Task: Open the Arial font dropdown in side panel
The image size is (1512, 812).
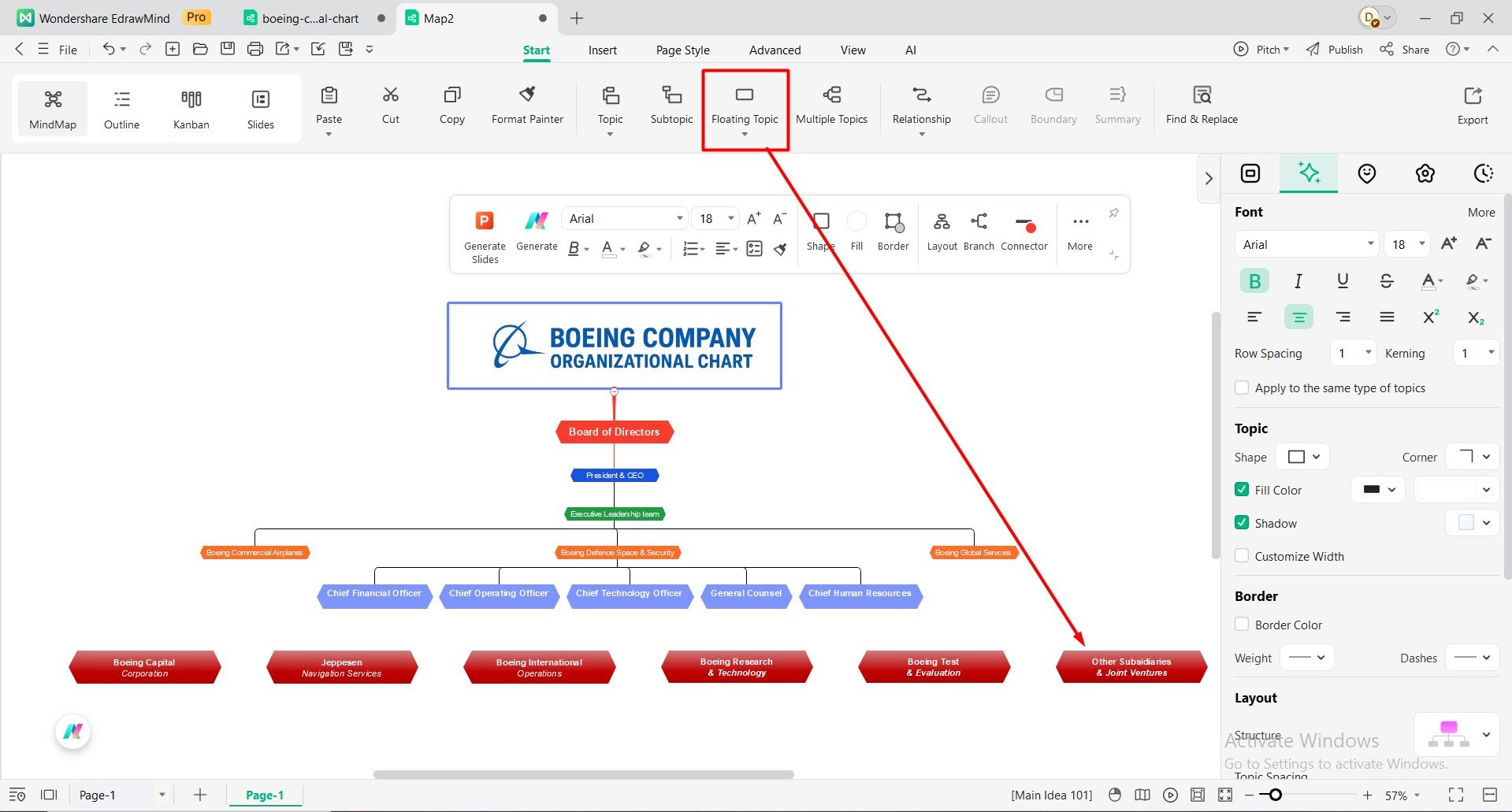Action: click(1306, 244)
